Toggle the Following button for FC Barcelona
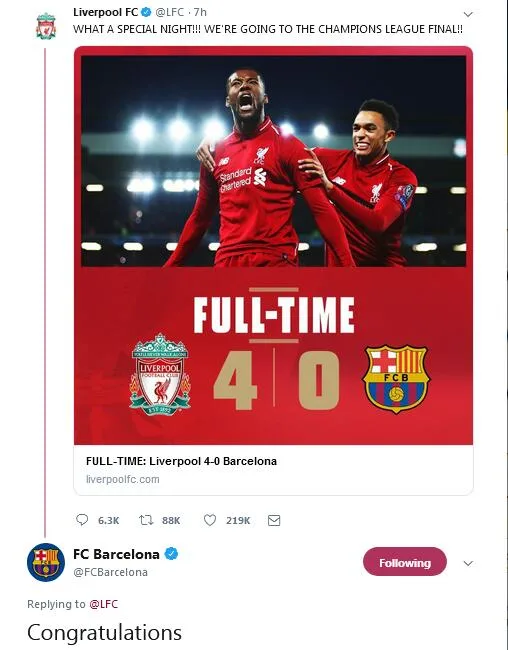The width and height of the screenshot is (508, 650). pyautogui.click(x=405, y=562)
